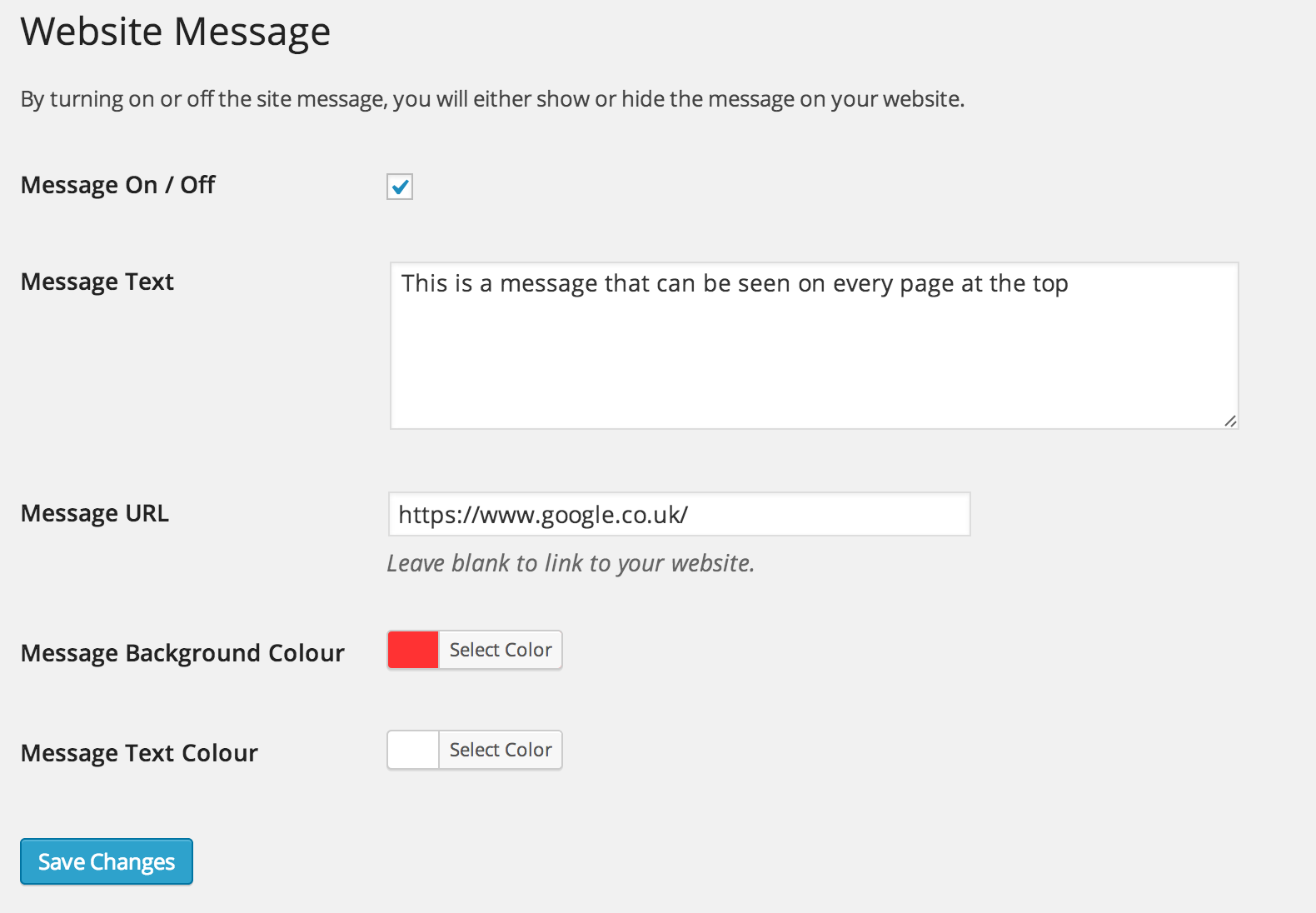Image resolution: width=1316 pixels, height=913 pixels.
Task: Click Select Color for Message Text Colour
Action: (x=501, y=750)
